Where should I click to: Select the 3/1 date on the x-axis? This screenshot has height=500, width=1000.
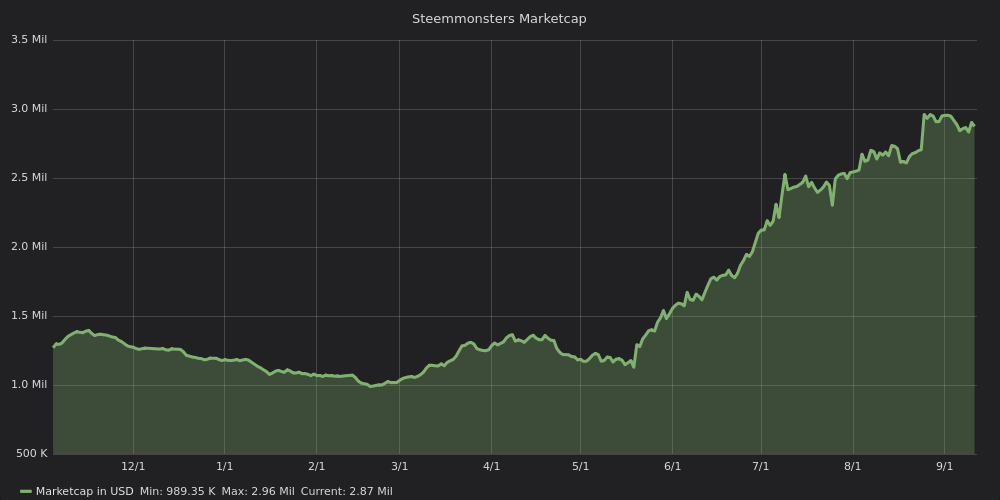[399, 466]
